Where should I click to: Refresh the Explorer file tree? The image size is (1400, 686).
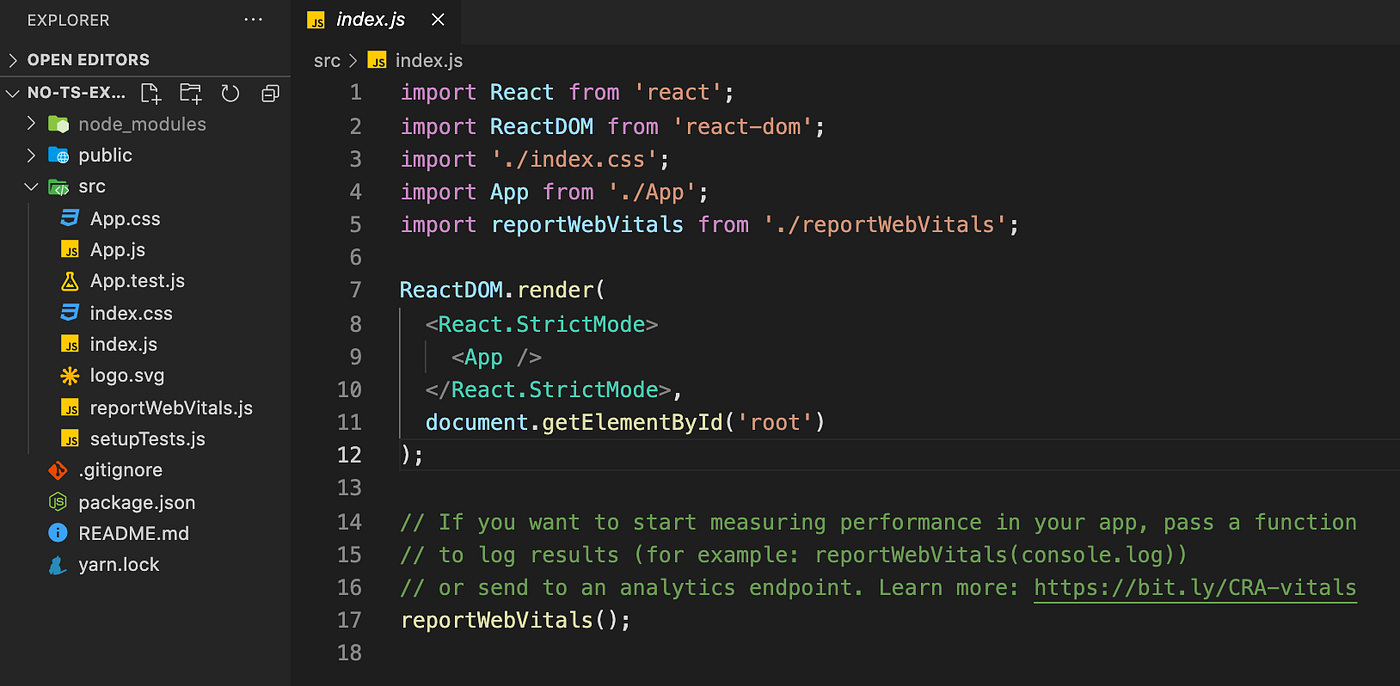click(x=230, y=93)
